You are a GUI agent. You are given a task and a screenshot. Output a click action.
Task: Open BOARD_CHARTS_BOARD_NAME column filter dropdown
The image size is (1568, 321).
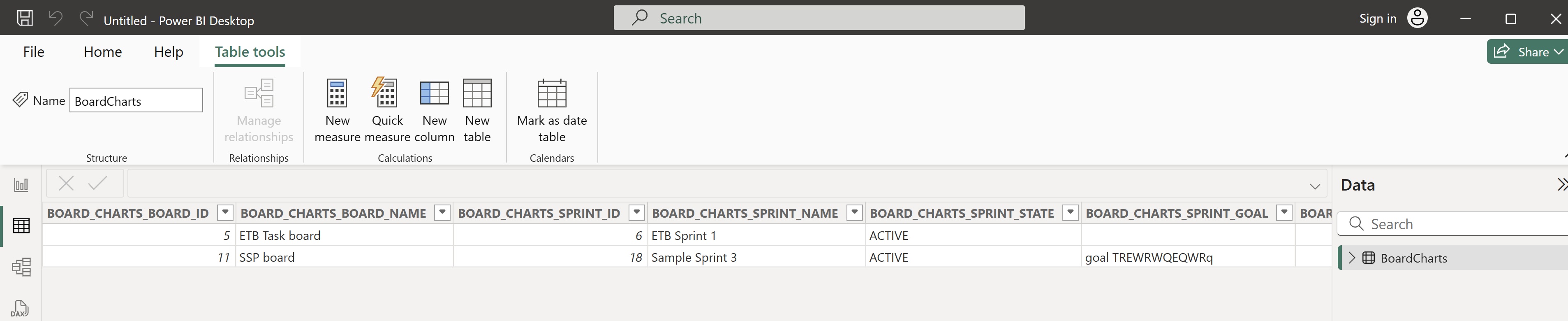(x=442, y=213)
